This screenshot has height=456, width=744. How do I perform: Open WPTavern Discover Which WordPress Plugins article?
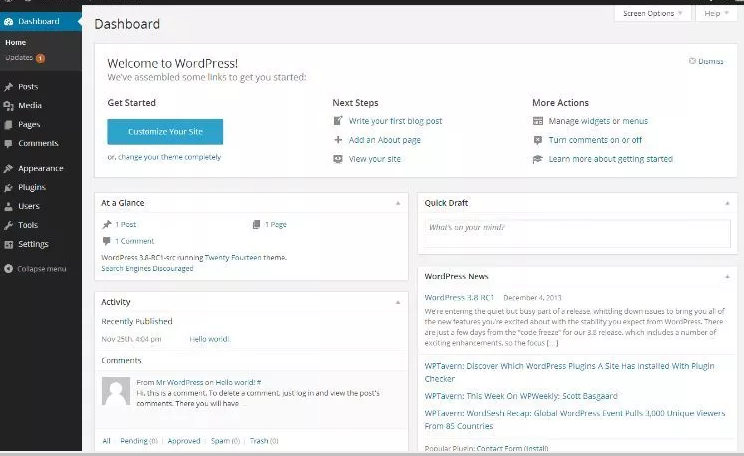point(569,372)
